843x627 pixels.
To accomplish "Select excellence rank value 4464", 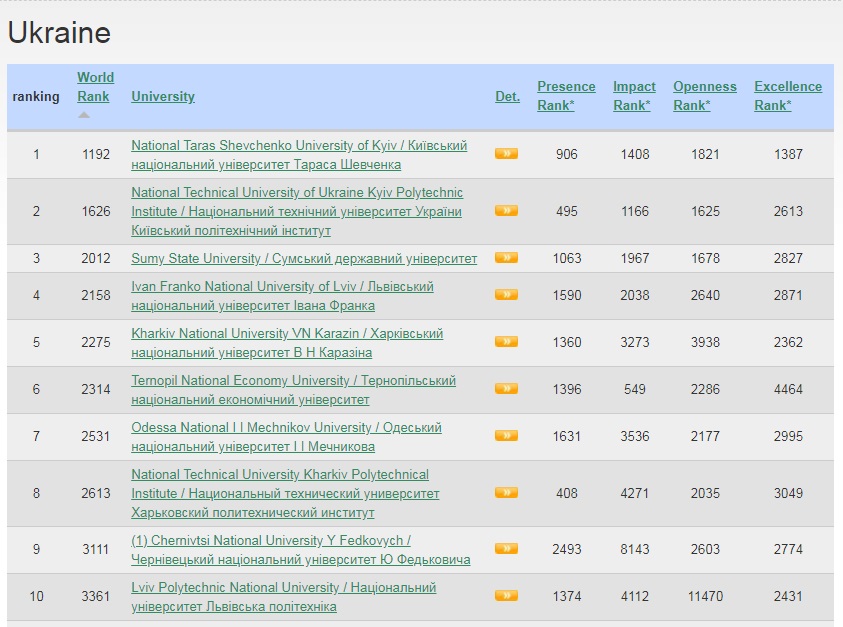I will pyautogui.click(x=788, y=389).
